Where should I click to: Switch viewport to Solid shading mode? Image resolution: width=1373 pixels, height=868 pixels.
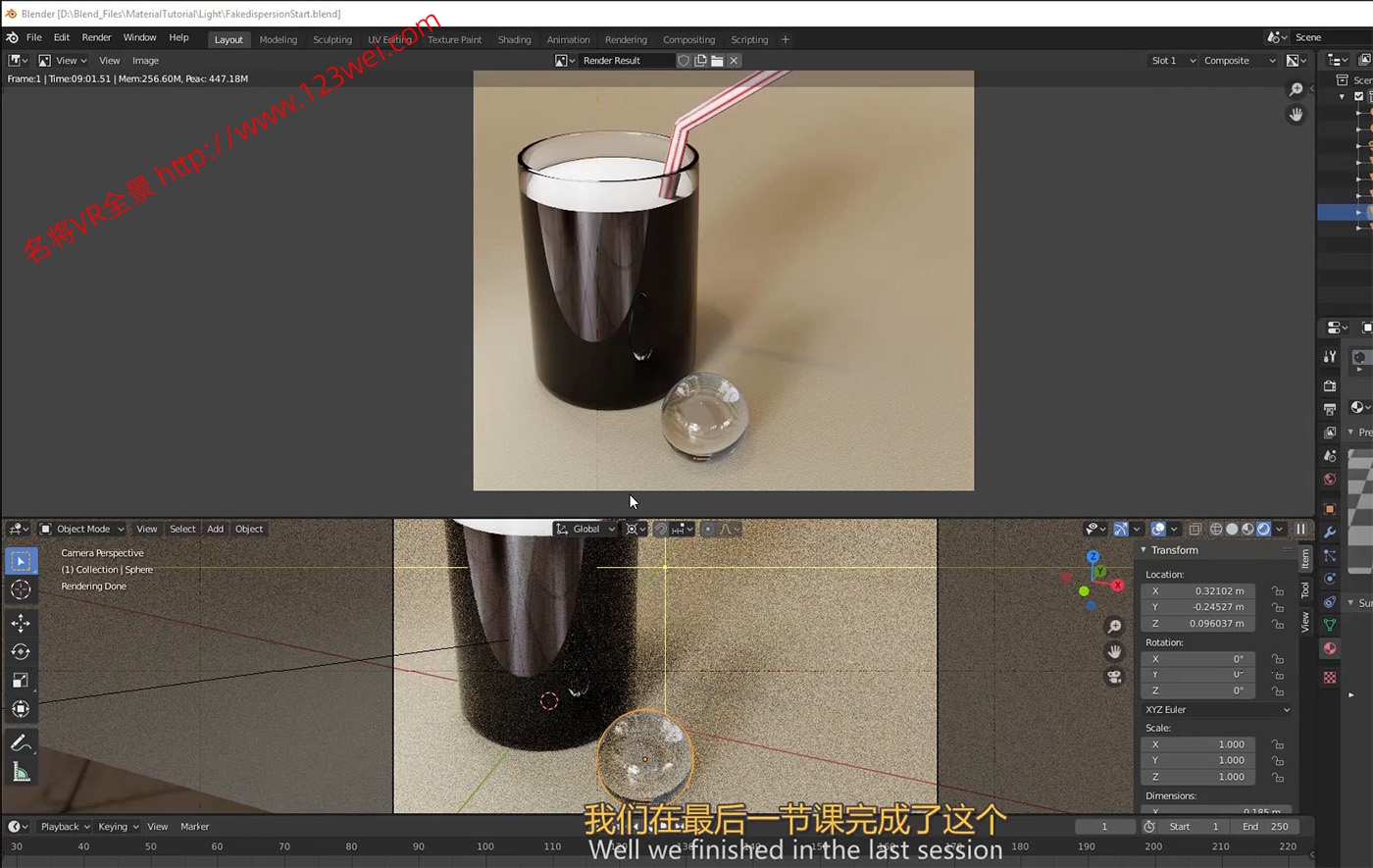click(1231, 530)
